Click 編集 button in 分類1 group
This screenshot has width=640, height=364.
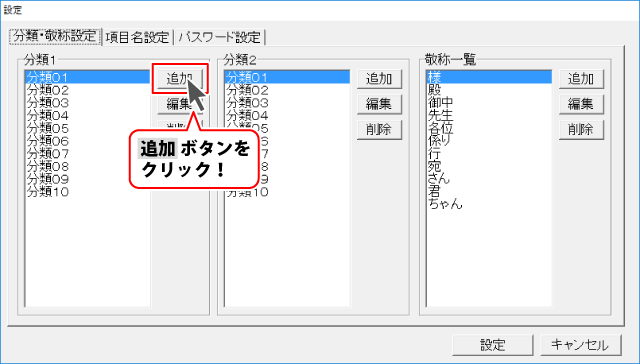pos(180,104)
